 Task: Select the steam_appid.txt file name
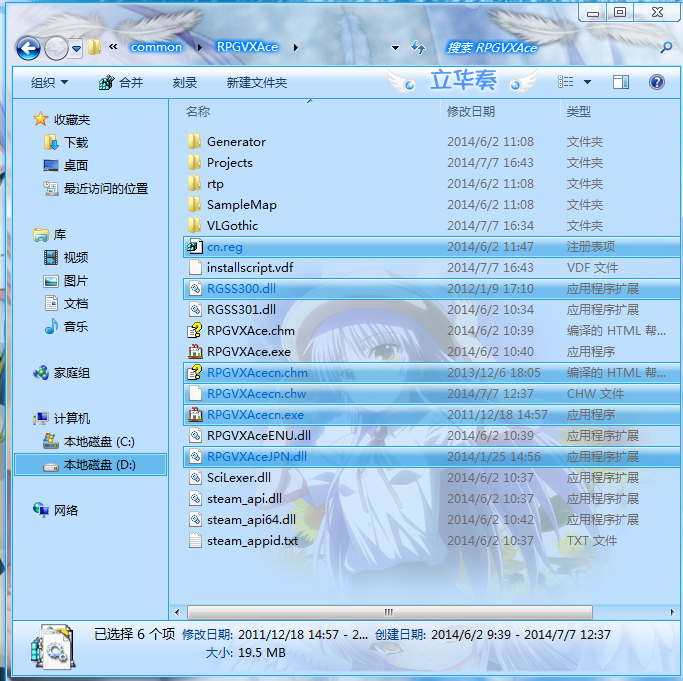tap(252, 540)
